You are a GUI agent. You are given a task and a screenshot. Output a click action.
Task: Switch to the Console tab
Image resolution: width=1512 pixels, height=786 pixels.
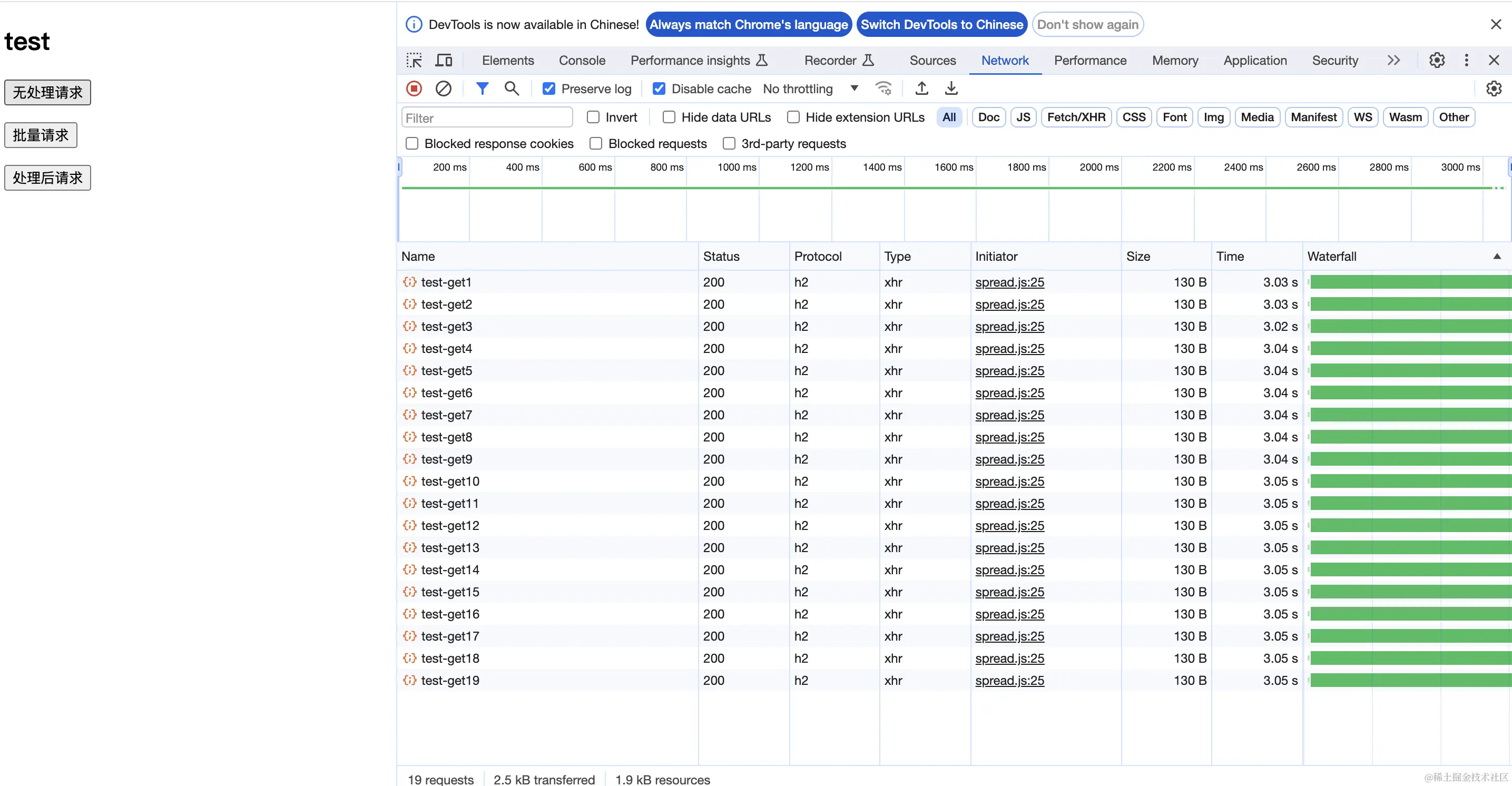point(582,61)
